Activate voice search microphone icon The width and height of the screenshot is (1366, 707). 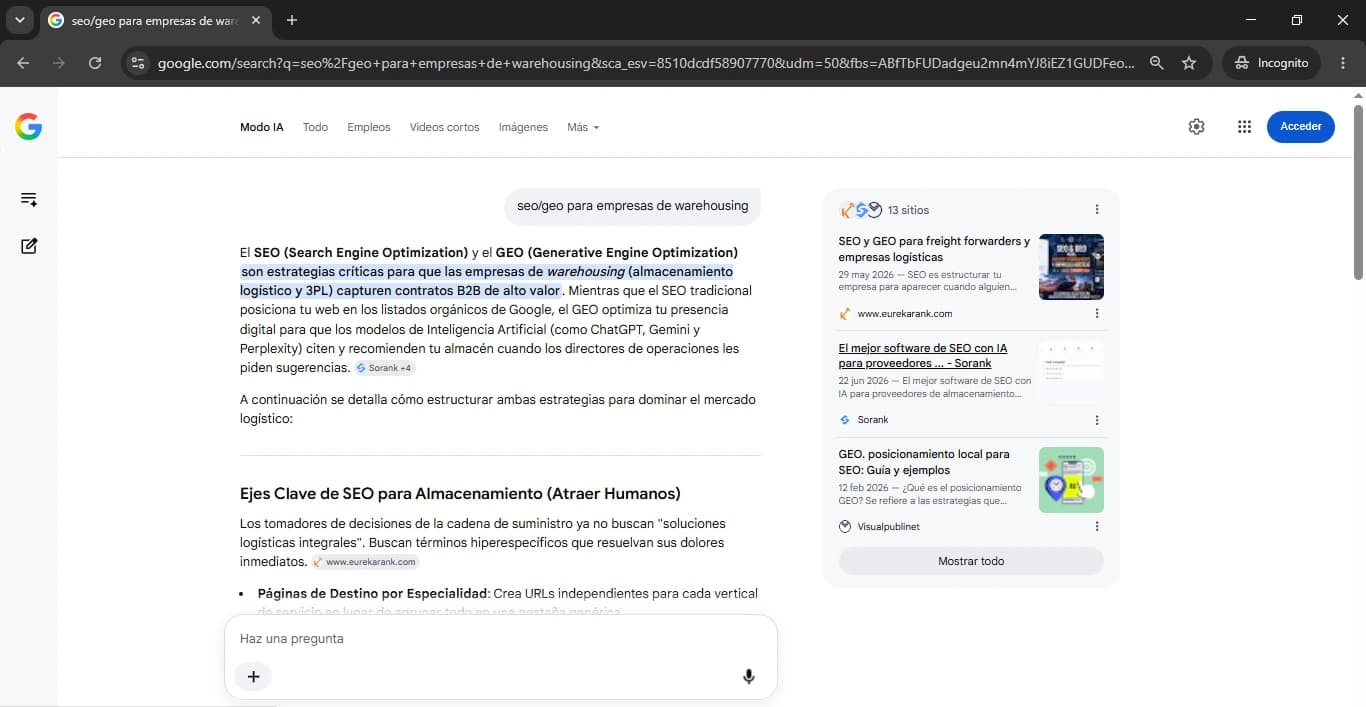pyautogui.click(x=748, y=677)
